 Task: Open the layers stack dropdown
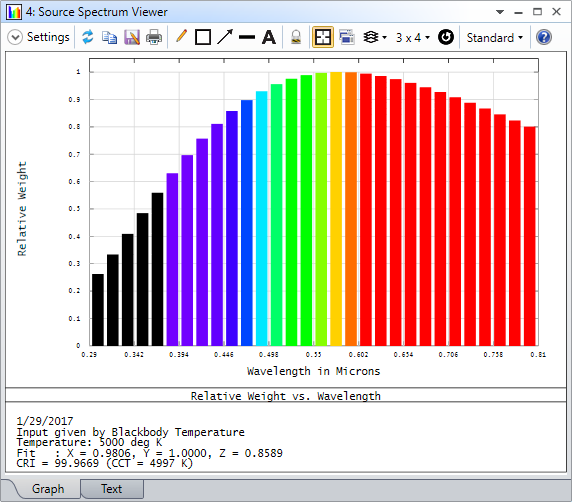point(375,37)
